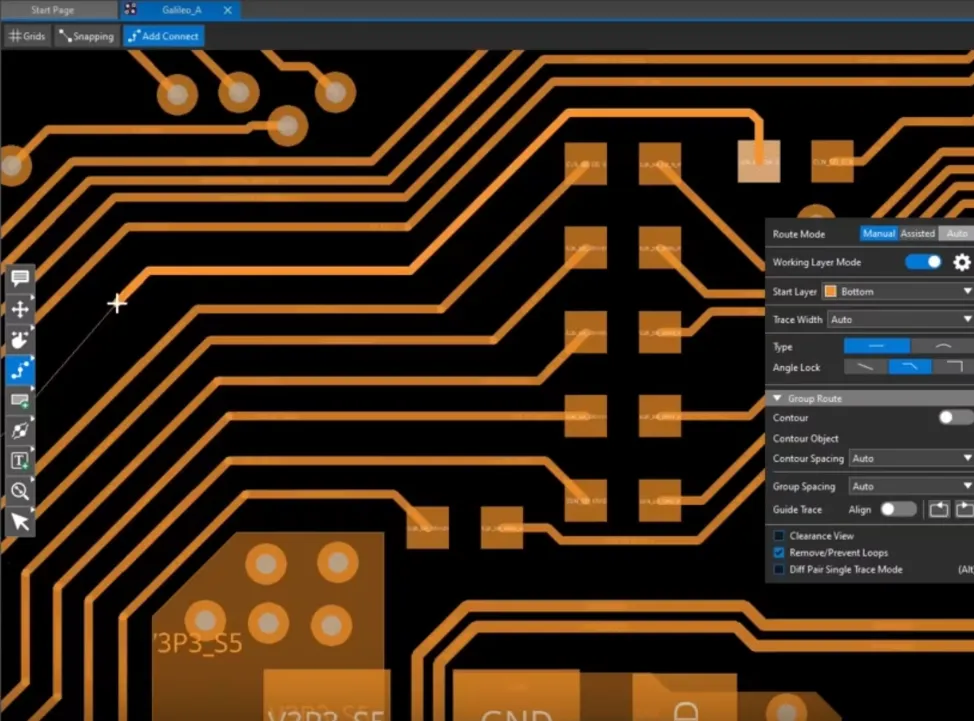Select the Zoom tool in the left toolbar

[x=20, y=491]
